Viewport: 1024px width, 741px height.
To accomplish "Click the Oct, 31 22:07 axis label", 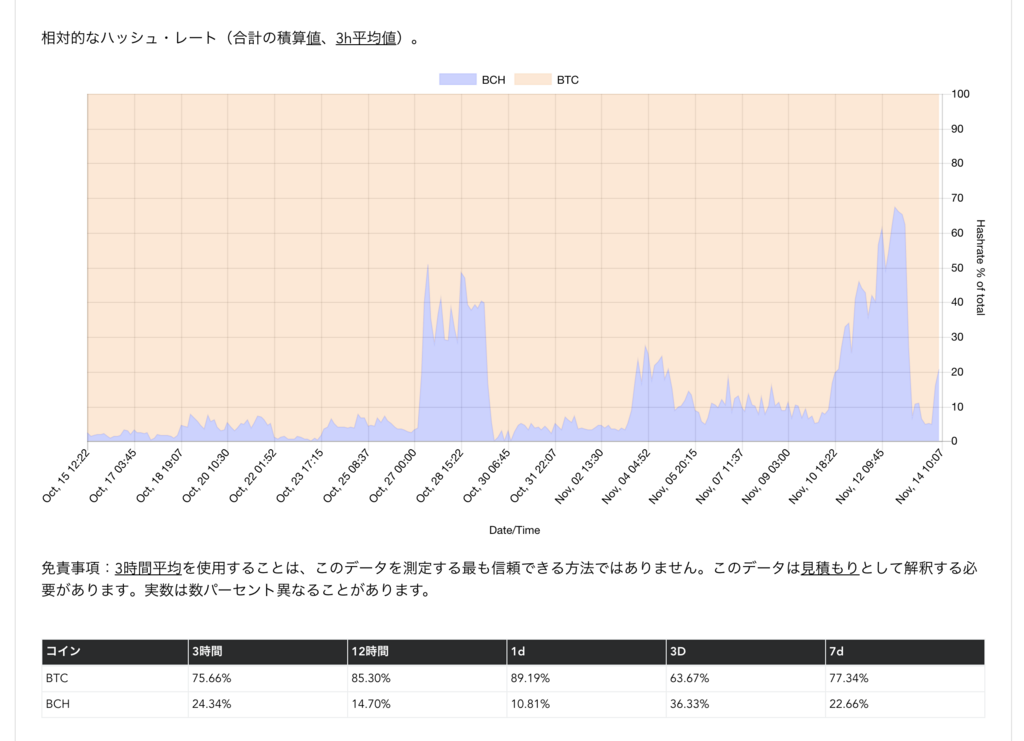I will pos(533,476).
